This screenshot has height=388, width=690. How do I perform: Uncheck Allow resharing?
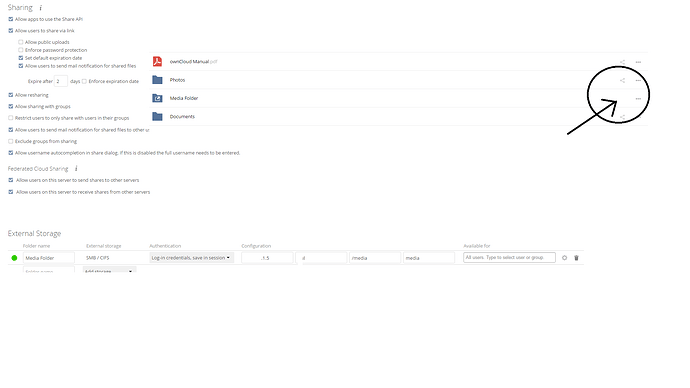pyautogui.click(x=11, y=95)
